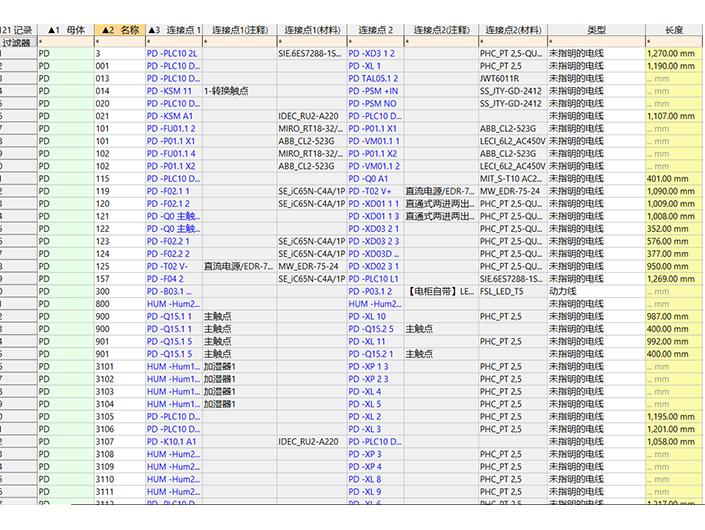
Task: Click the 连接点 2 column header
Action: coord(375,30)
